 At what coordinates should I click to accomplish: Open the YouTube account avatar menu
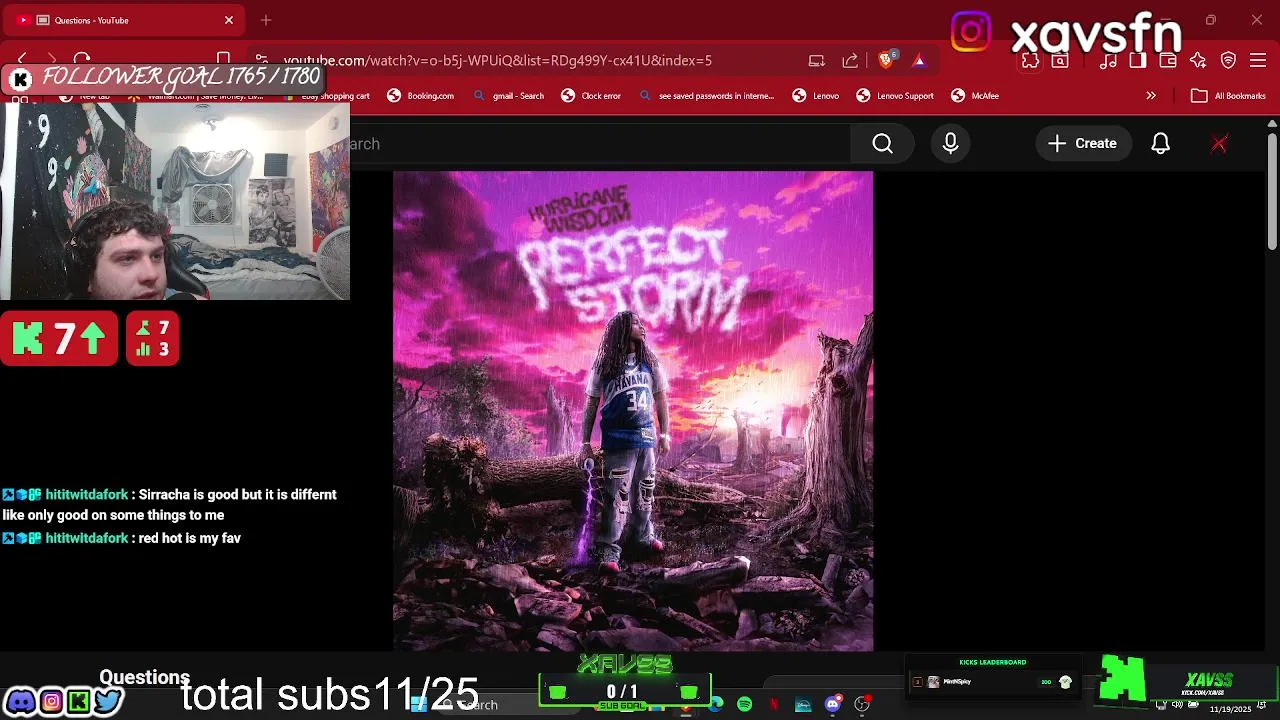[1219, 144]
